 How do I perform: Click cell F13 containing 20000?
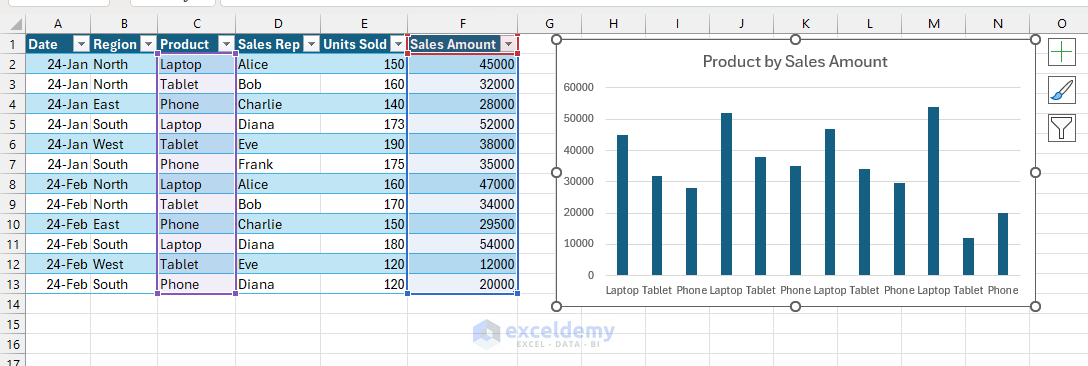(x=463, y=284)
